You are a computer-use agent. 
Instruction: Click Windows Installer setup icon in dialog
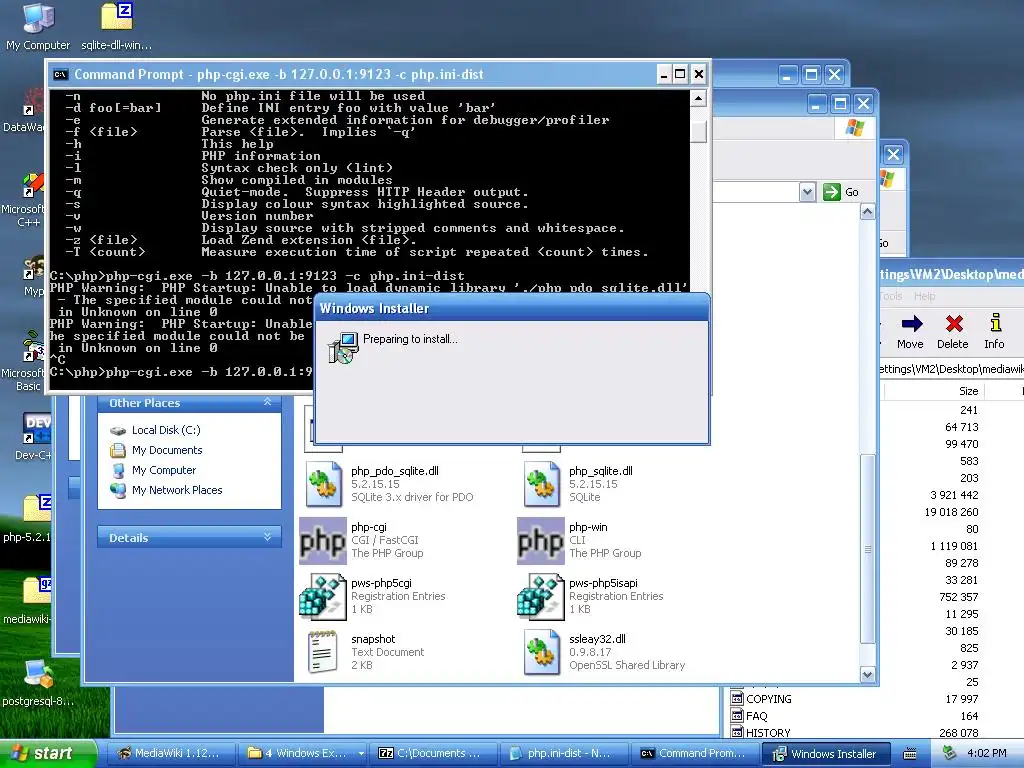[343, 347]
